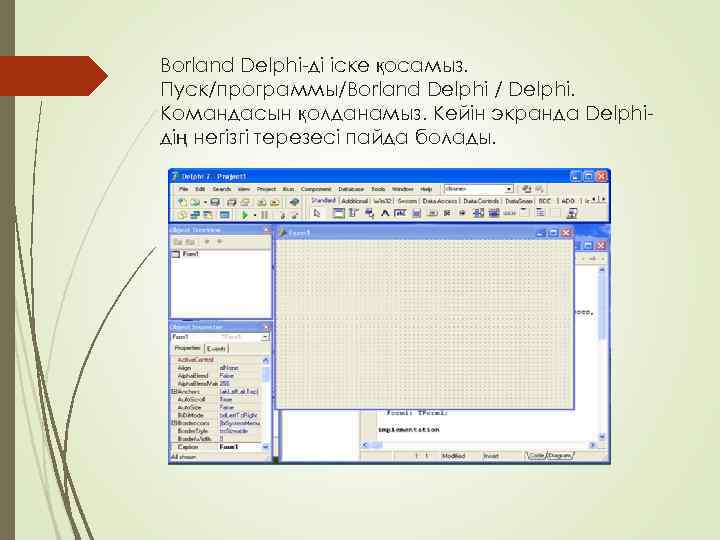
Task: Open the Database menu
Action: point(351,189)
